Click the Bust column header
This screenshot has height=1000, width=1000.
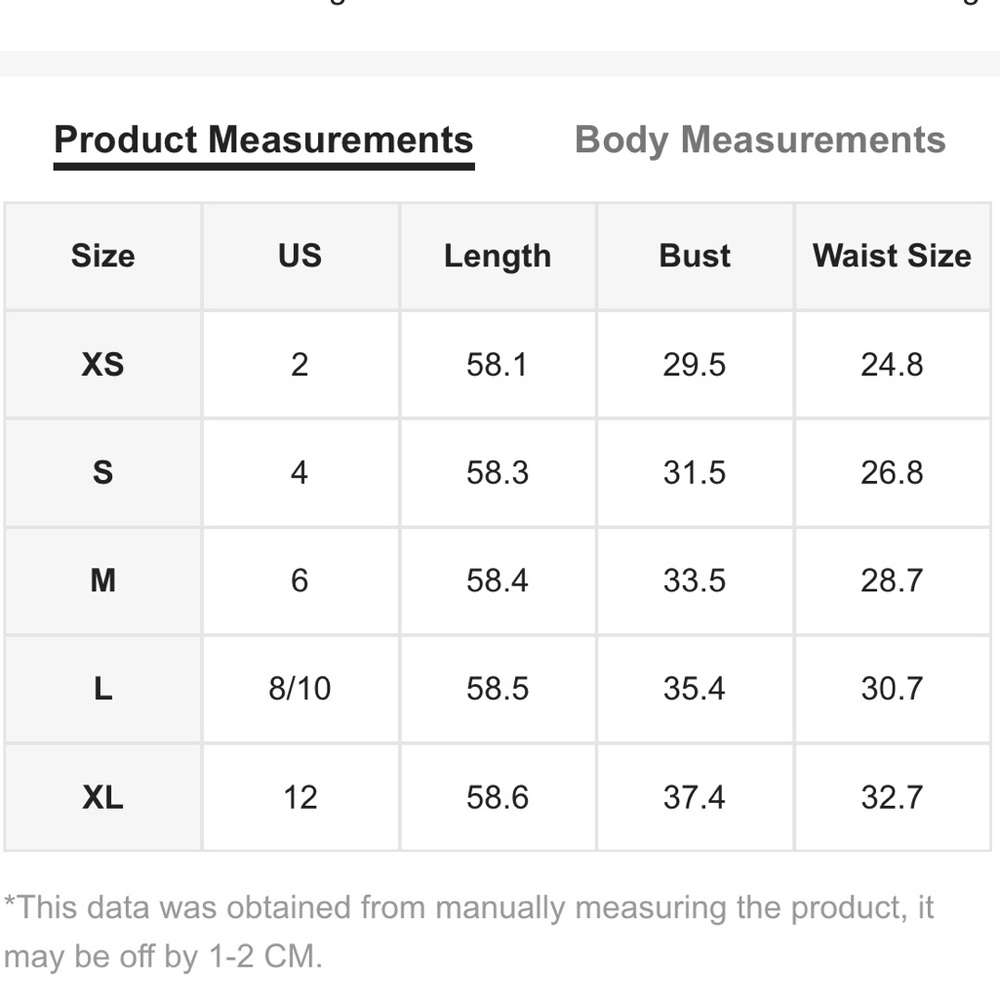coord(695,256)
